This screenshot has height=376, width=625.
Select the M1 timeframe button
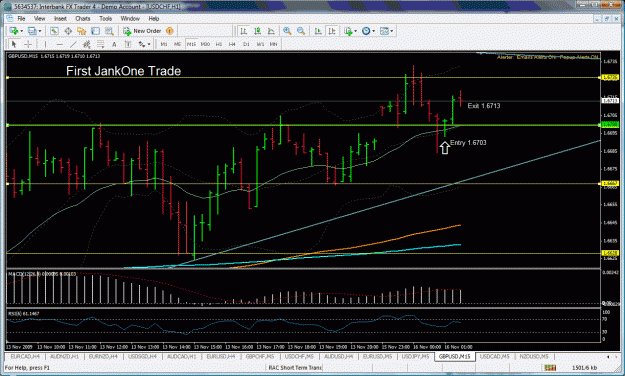click(164, 44)
